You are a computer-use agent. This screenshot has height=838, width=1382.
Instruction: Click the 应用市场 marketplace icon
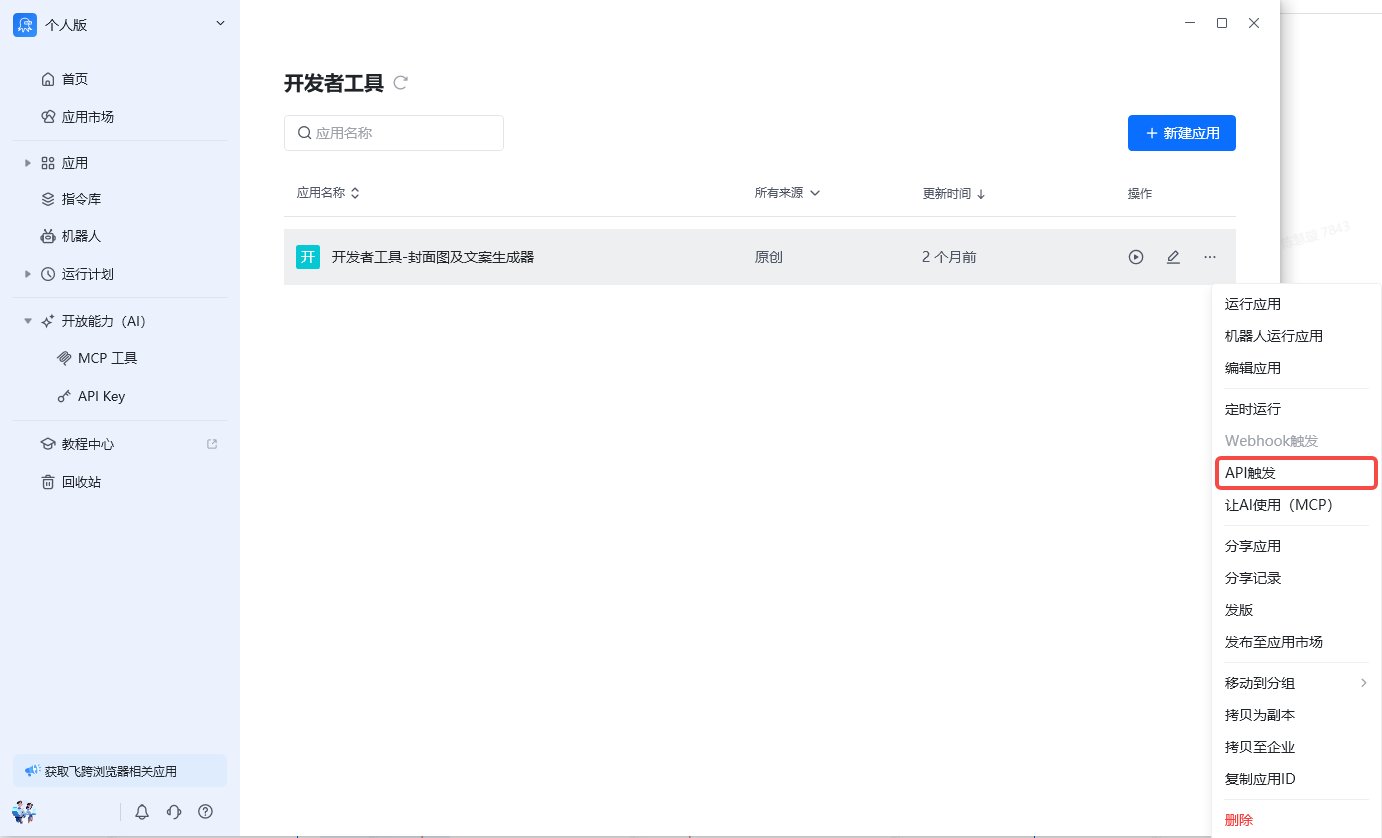pyautogui.click(x=47, y=117)
